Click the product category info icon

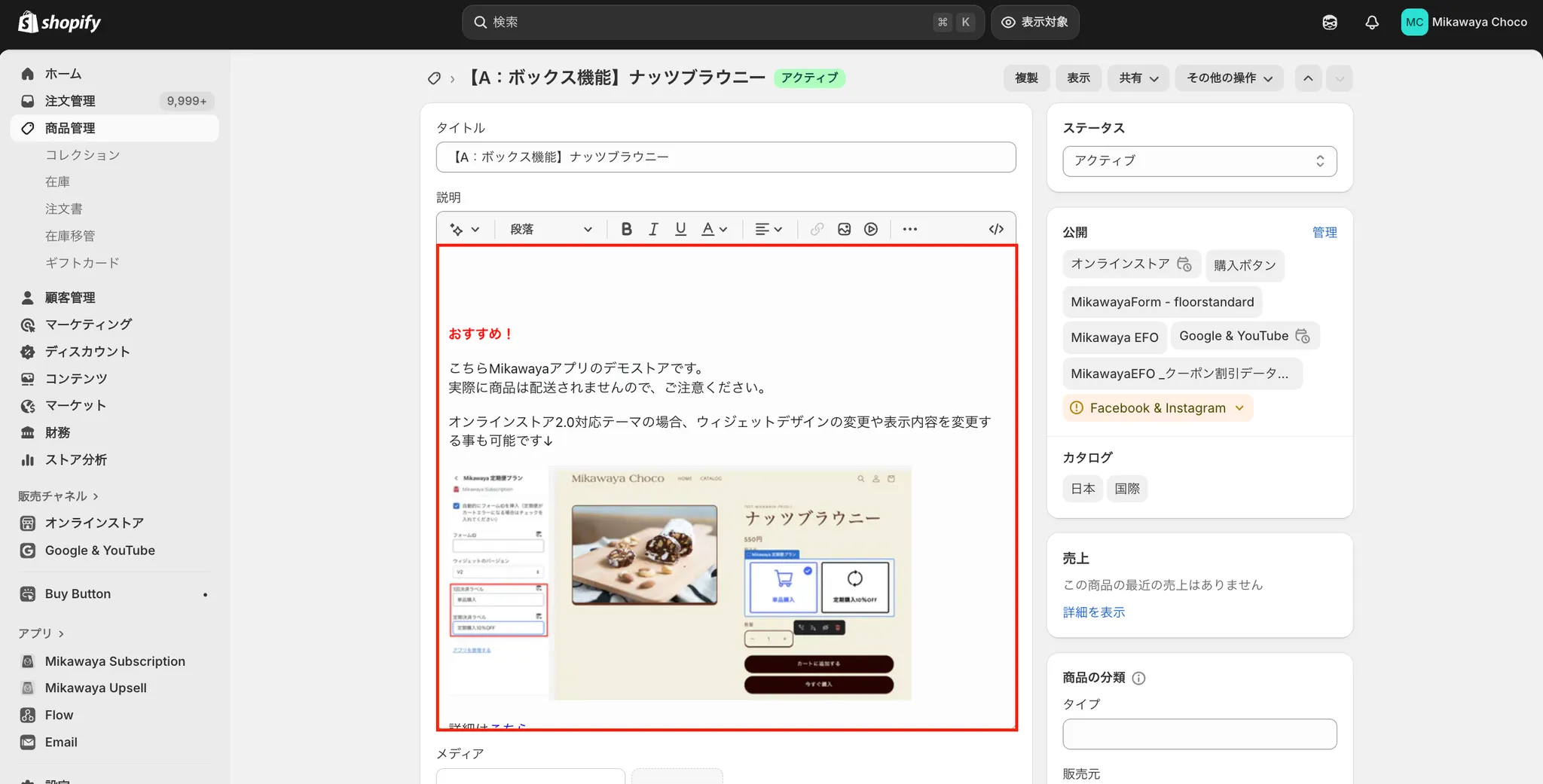pyautogui.click(x=1138, y=678)
